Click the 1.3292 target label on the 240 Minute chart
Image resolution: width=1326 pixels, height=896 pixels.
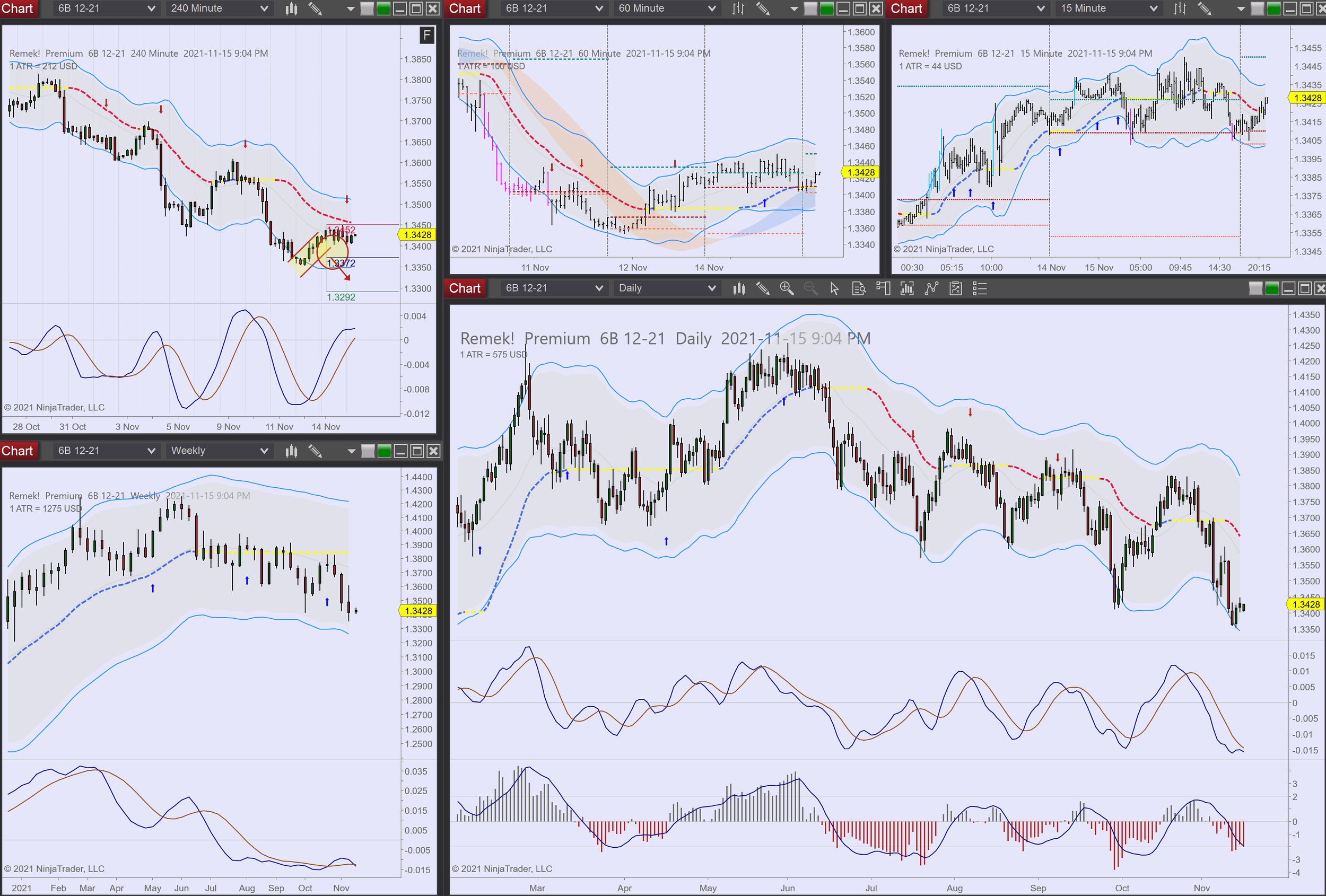pyautogui.click(x=341, y=297)
